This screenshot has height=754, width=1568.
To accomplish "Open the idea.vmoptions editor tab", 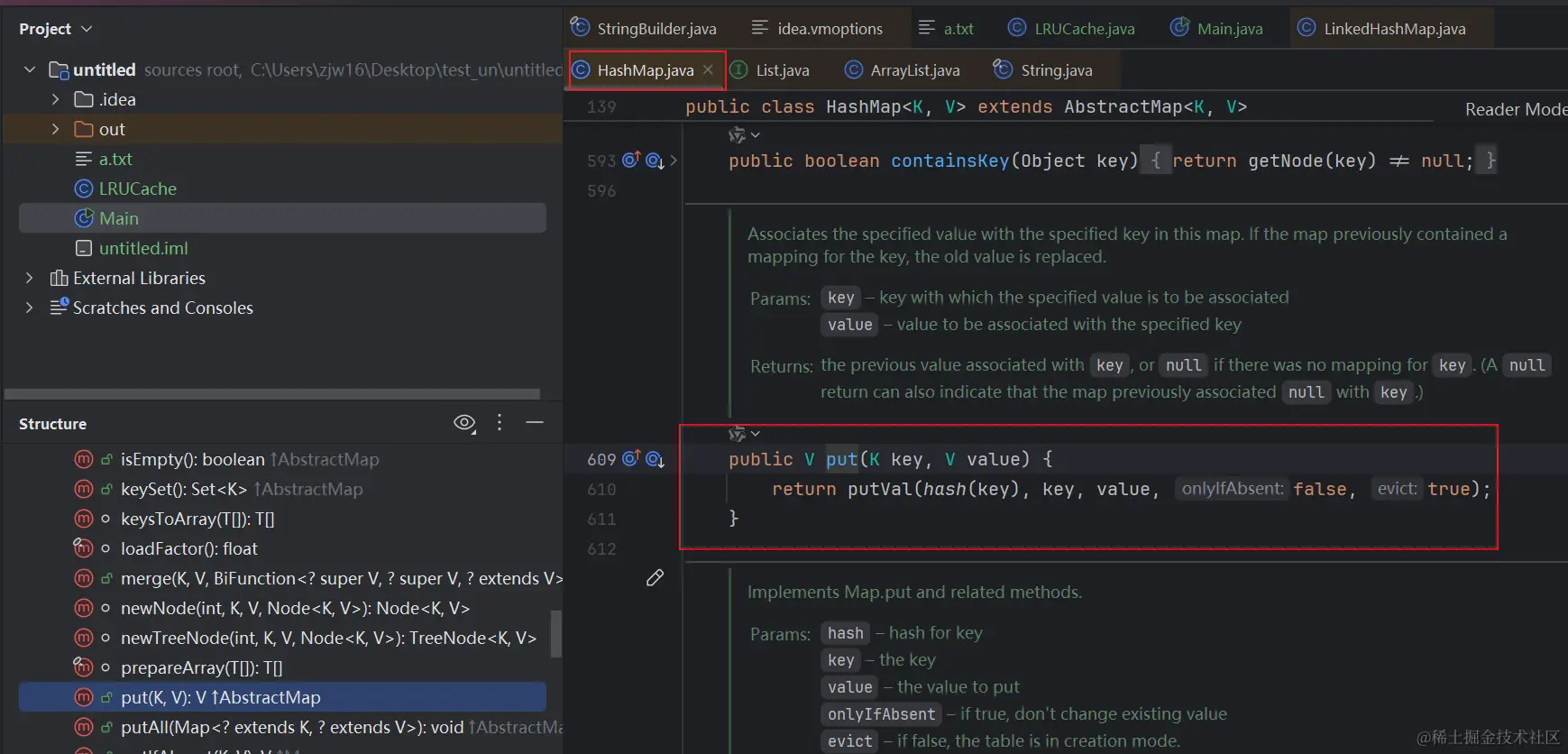I will (x=818, y=28).
